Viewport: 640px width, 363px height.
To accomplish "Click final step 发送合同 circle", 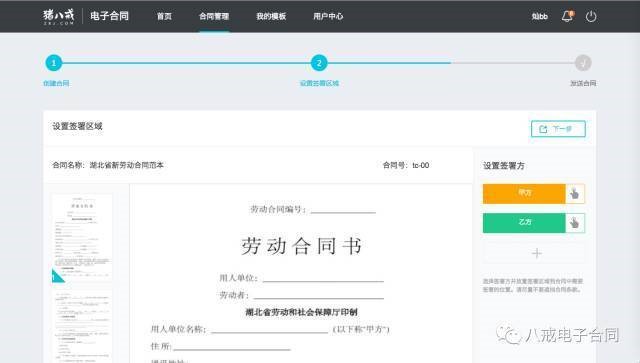I will click(583, 63).
